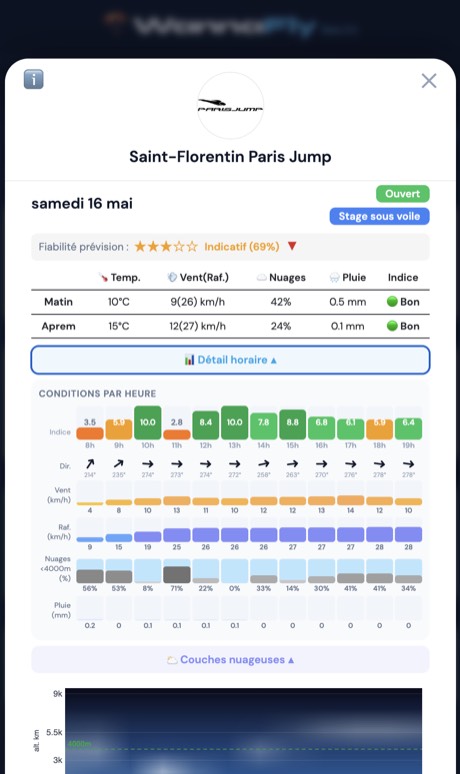Image resolution: width=460 pixels, height=774 pixels.
Task: Select the 10h index bar 10.0
Action: pos(148,423)
